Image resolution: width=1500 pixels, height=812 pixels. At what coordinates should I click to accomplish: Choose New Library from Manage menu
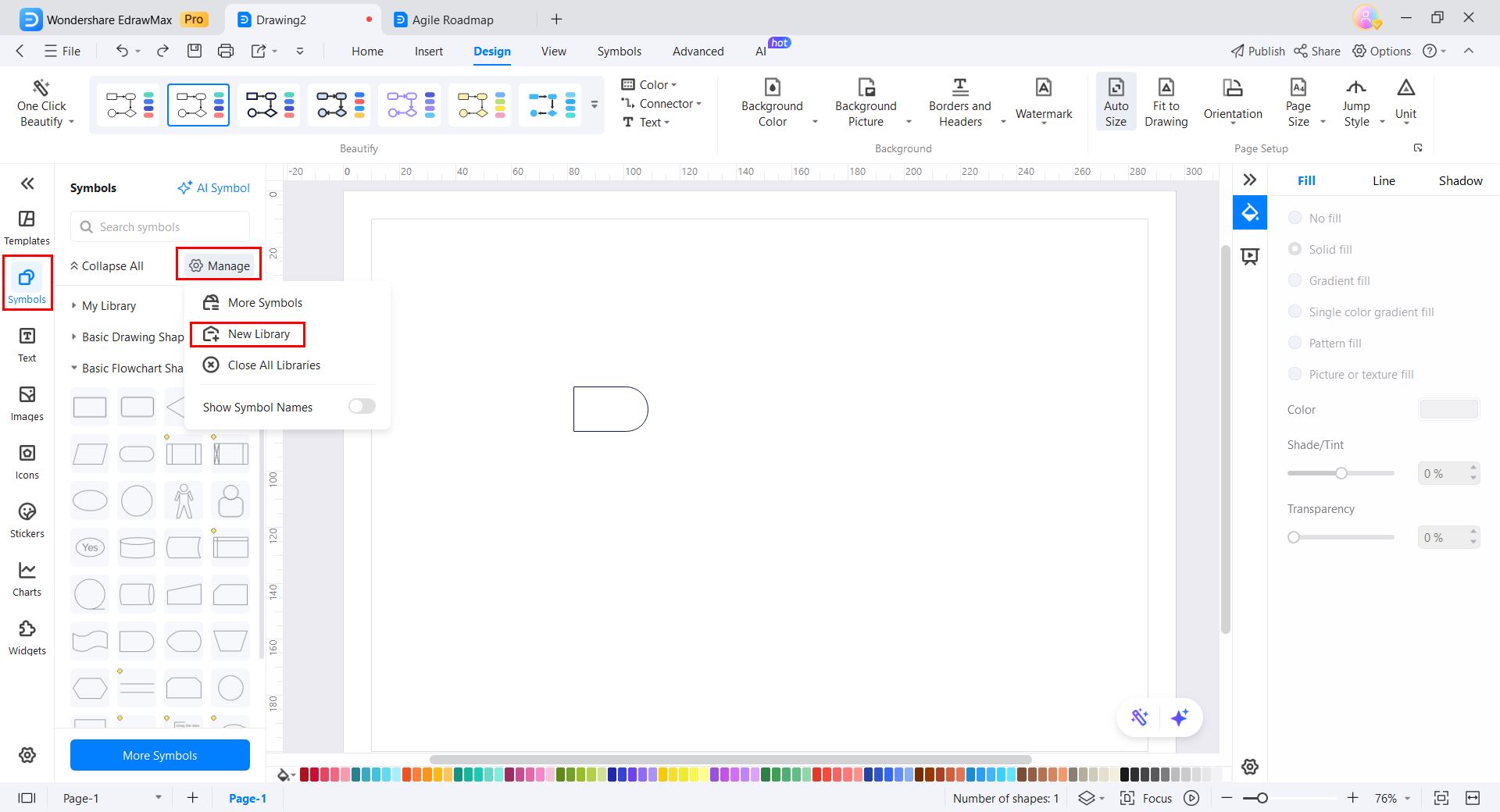[x=248, y=333]
